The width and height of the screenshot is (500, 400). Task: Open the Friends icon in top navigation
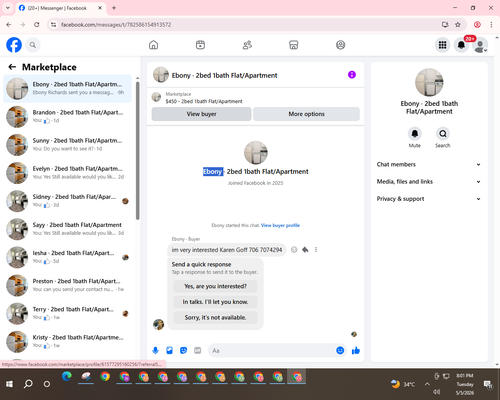(x=247, y=45)
